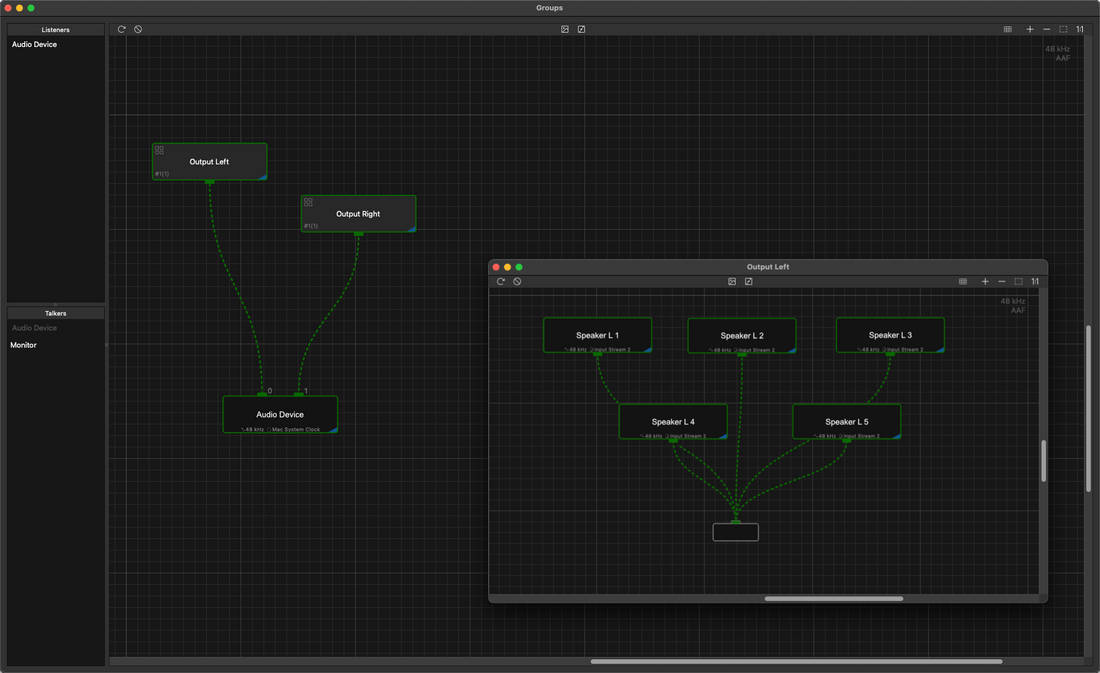1100x673 pixels.
Task: Click 1:1 zoom in Output Left window
Action: click(x=1035, y=281)
